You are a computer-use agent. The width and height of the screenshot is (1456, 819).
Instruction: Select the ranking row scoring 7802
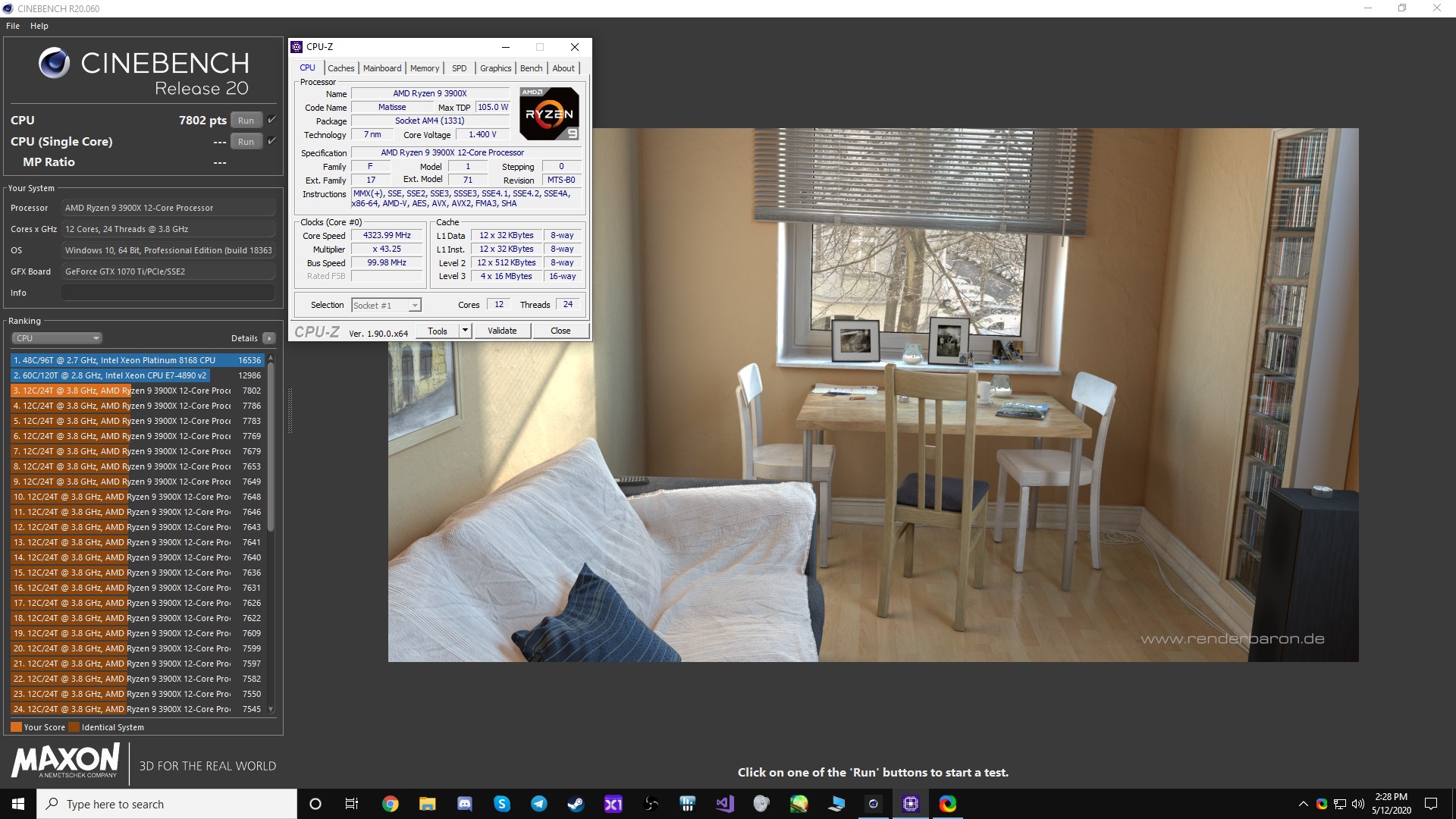pos(137,391)
